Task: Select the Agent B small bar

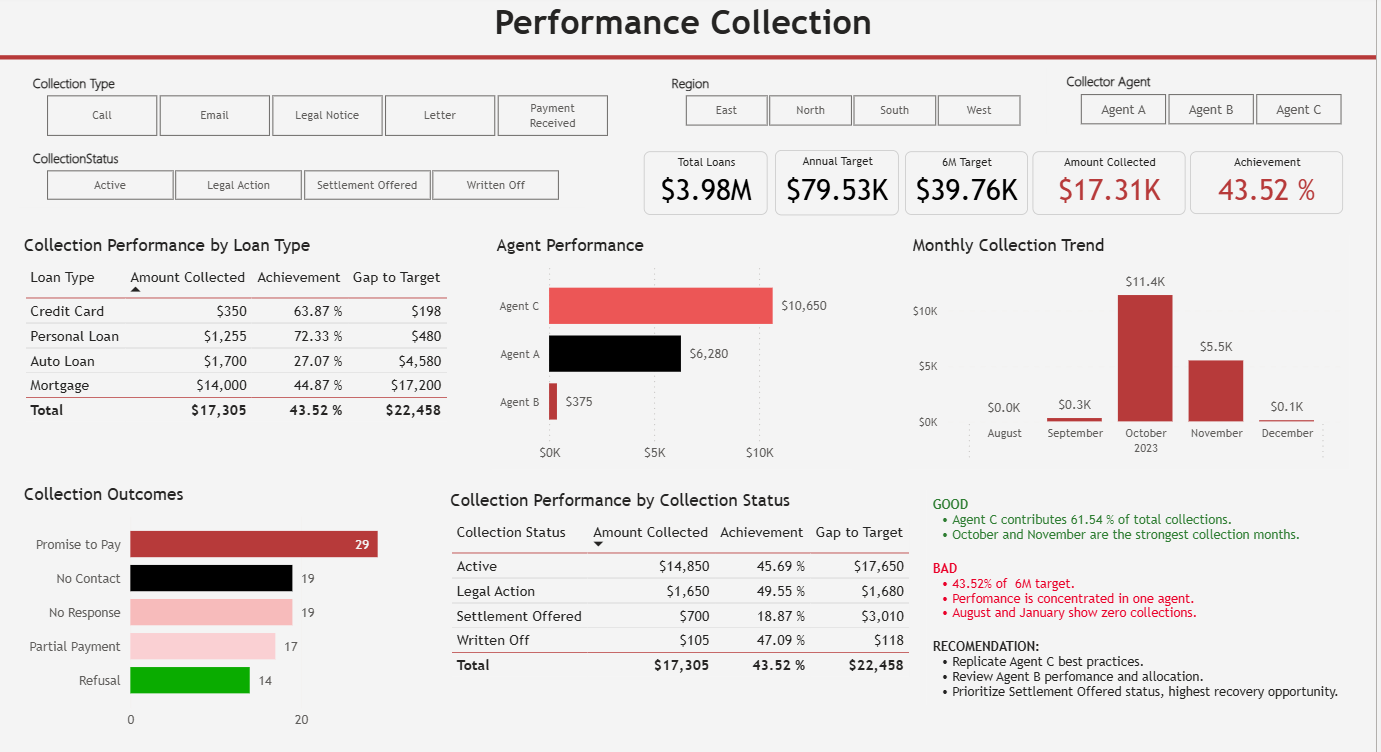Action: click(x=553, y=402)
